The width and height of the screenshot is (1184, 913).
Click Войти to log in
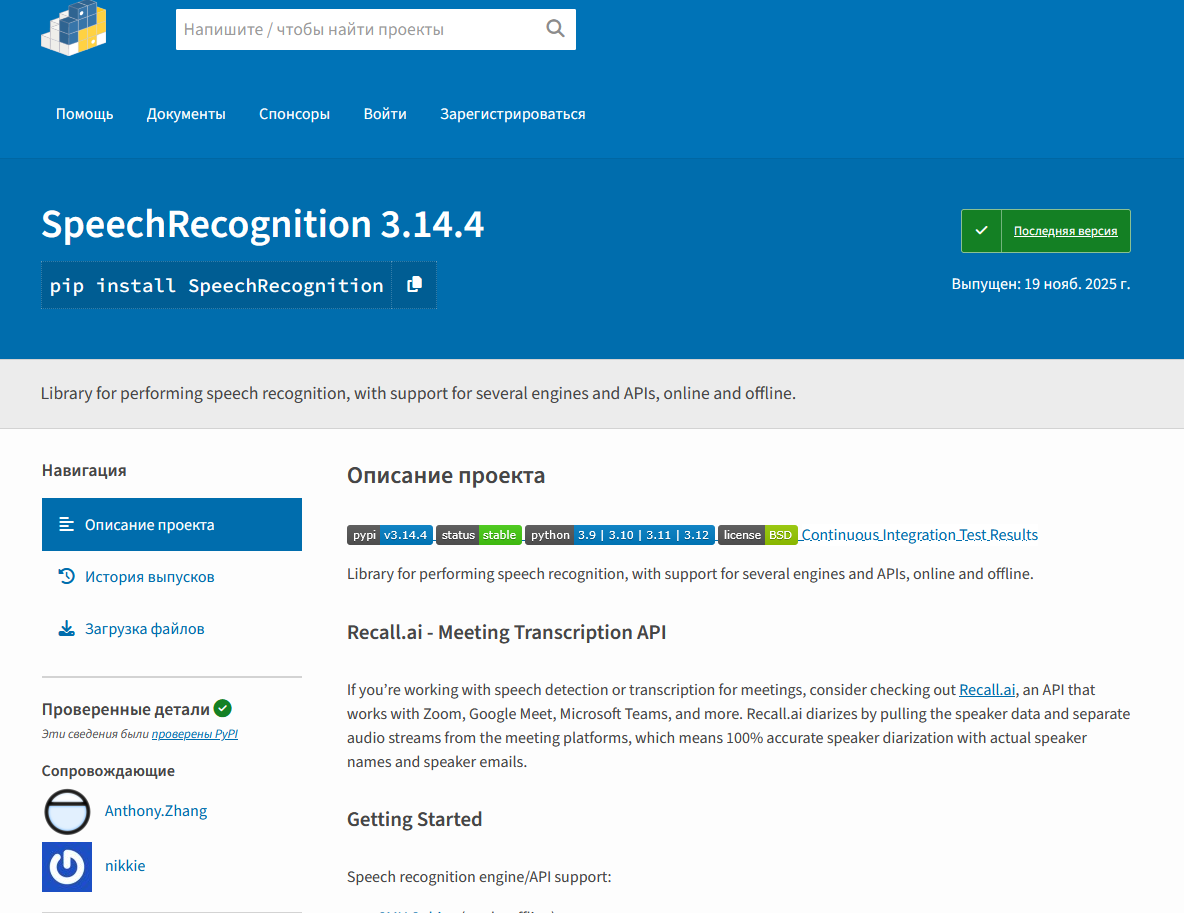pos(385,114)
